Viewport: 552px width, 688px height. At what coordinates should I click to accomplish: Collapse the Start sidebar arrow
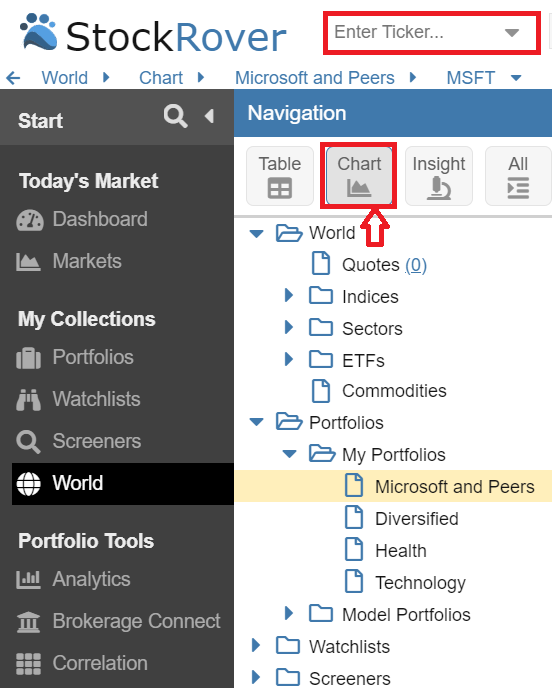[209, 116]
